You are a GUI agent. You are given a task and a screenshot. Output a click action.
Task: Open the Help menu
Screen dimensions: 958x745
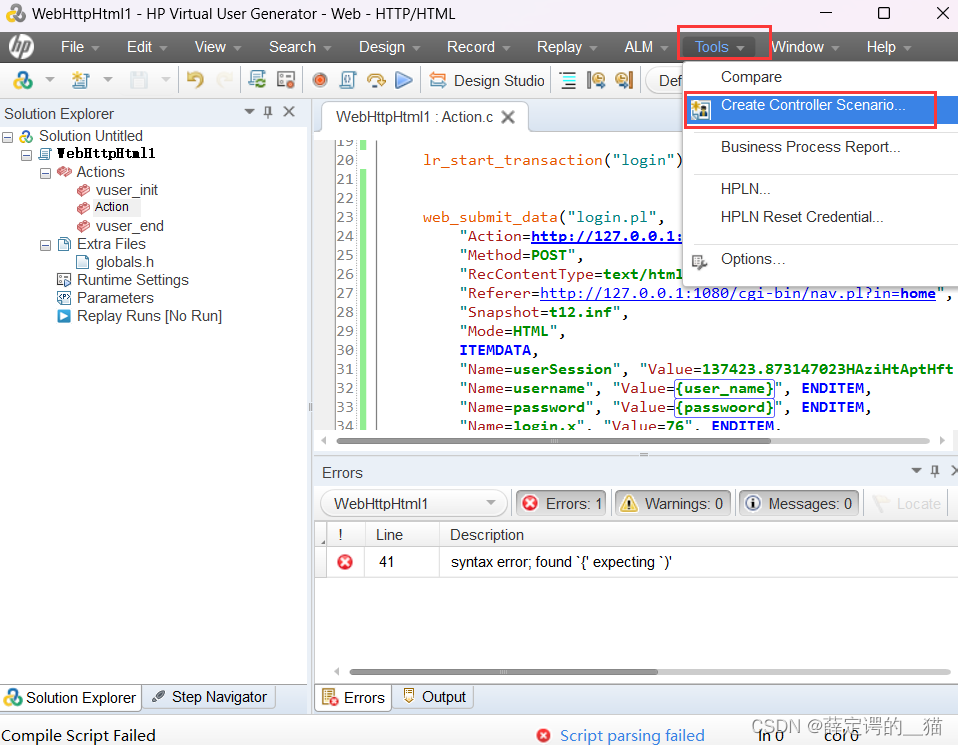tap(888, 47)
